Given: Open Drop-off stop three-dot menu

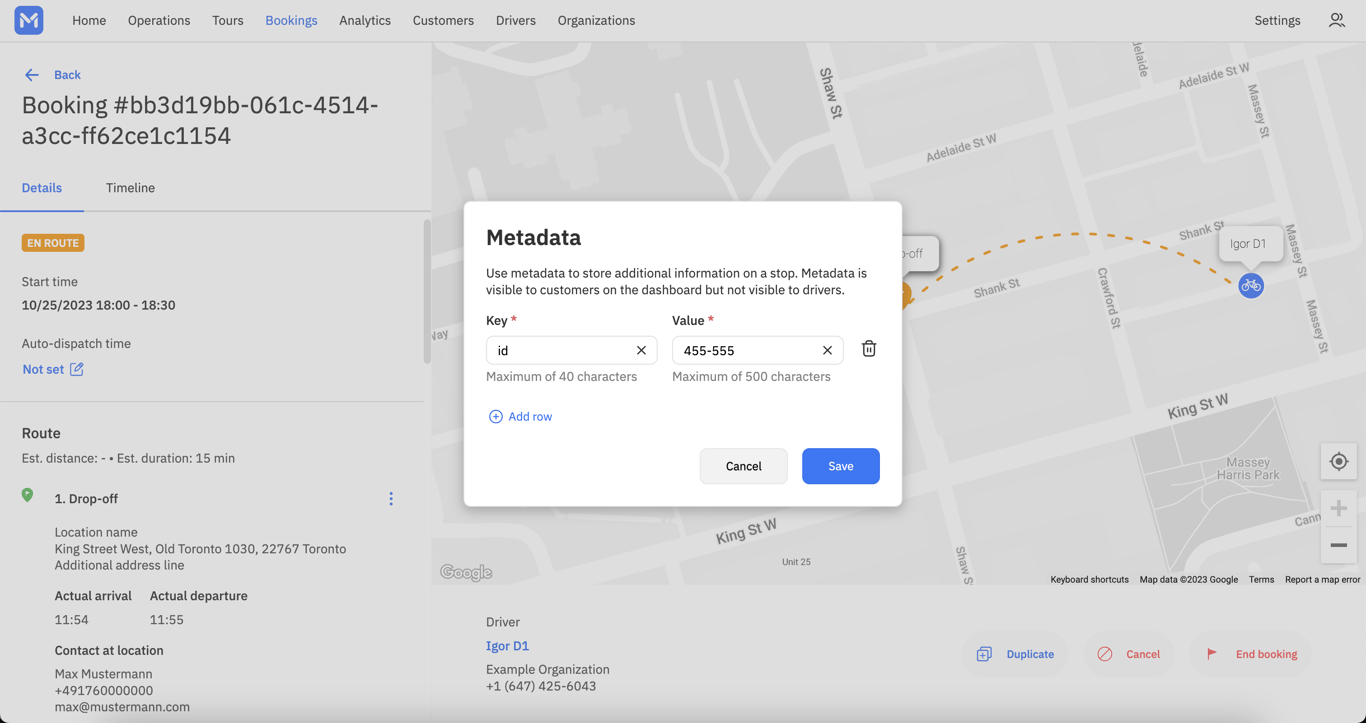Looking at the screenshot, I should pyautogui.click(x=391, y=499).
